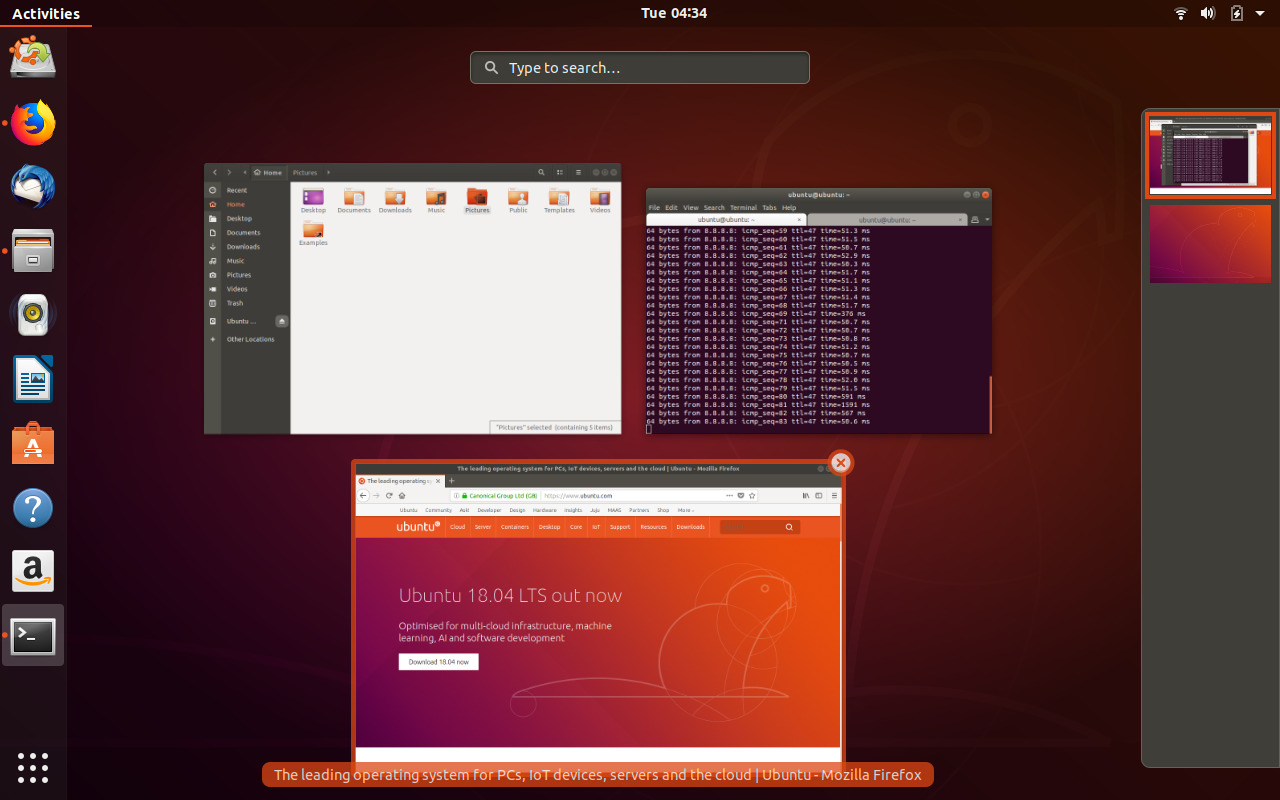Click the Type to search field
Image resolution: width=1280 pixels, height=800 pixels.
click(x=640, y=68)
